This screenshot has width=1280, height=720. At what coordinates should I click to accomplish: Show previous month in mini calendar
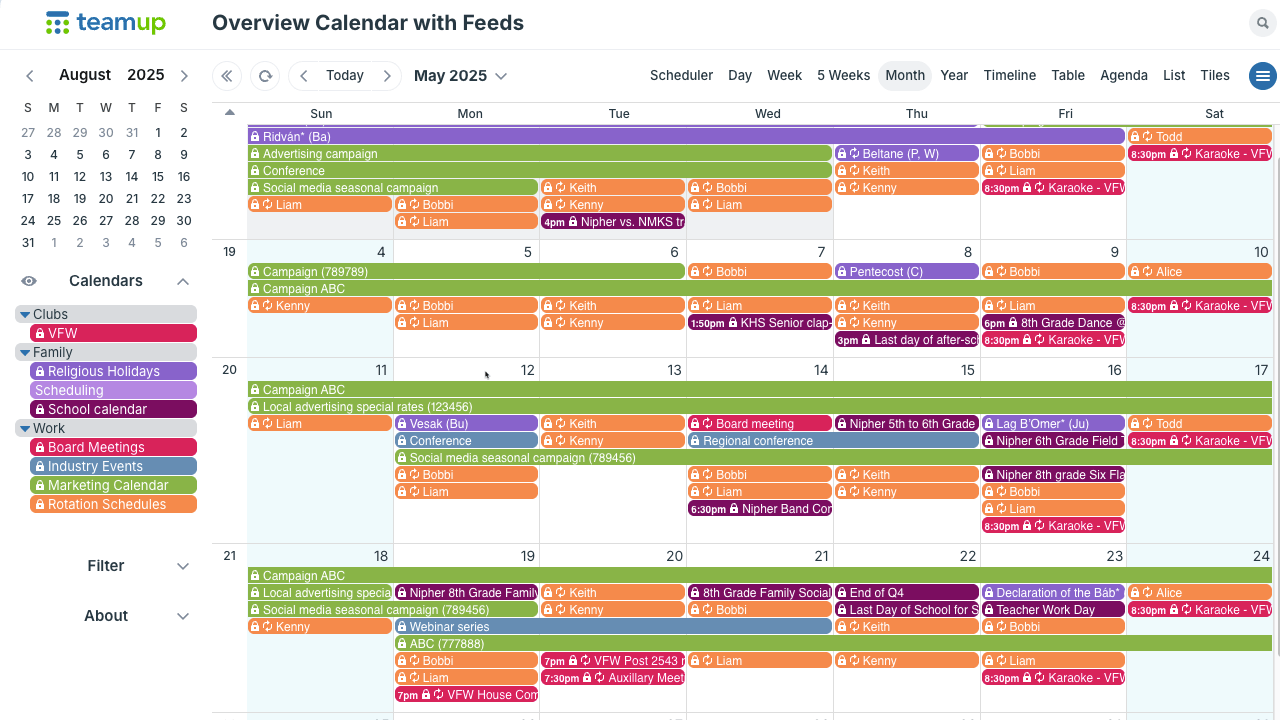[30, 76]
